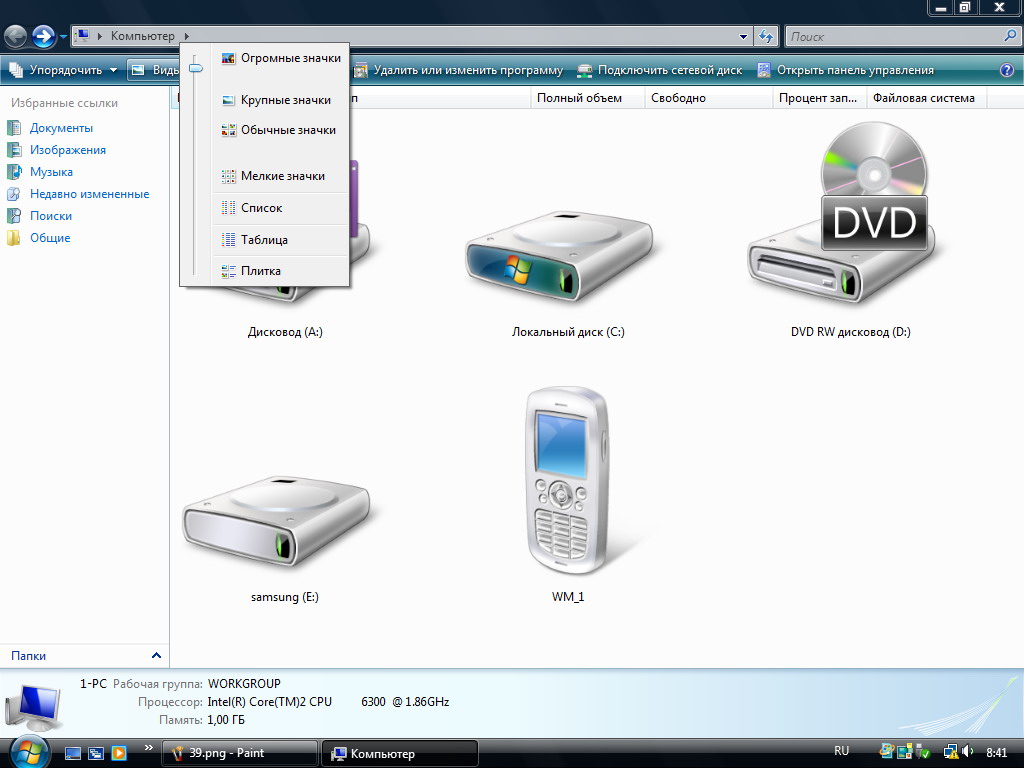The width and height of the screenshot is (1024, 768).
Task: Click Удалить или изменить программу
Action: click(458, 70)
